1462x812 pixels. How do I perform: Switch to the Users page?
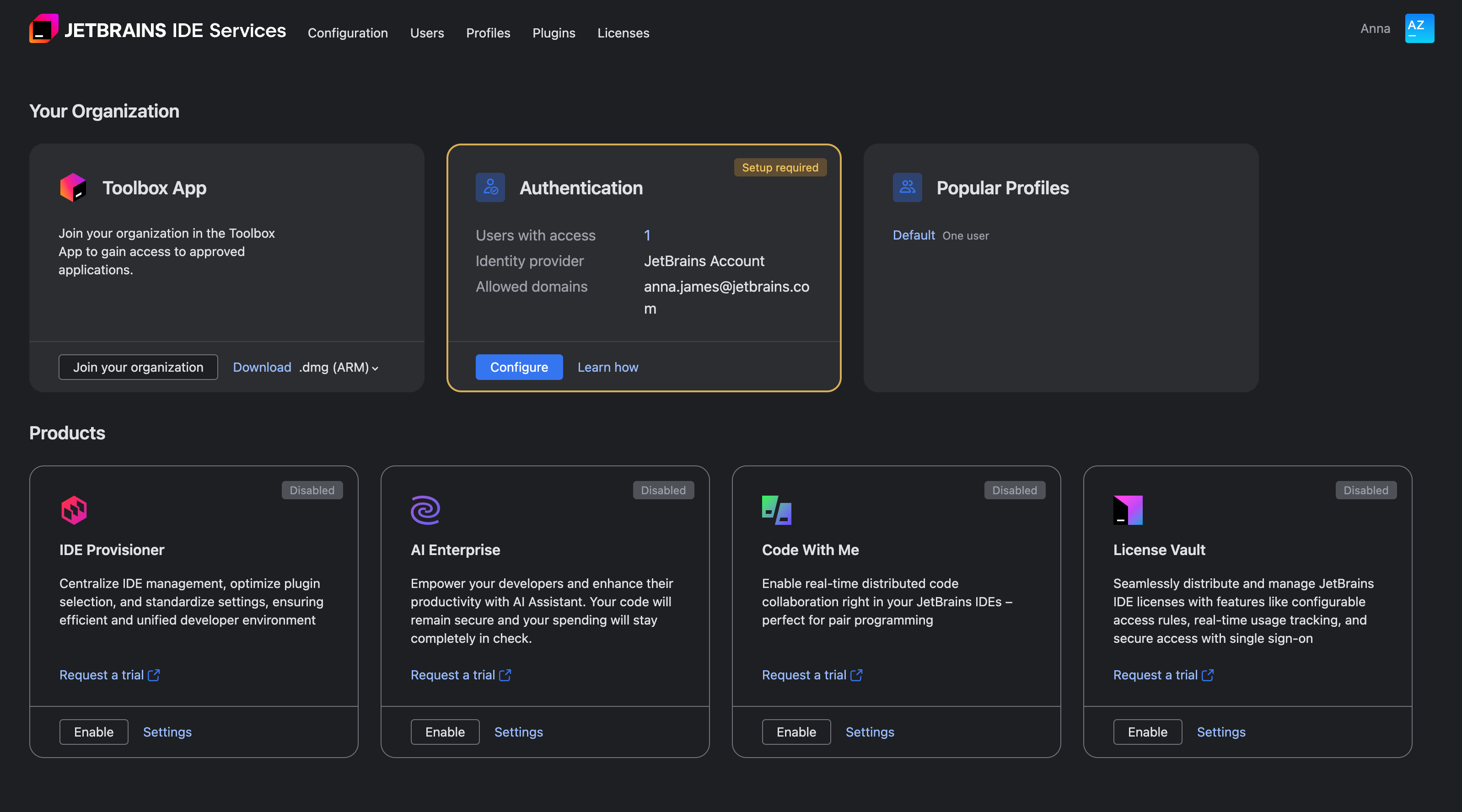point(427,33)
